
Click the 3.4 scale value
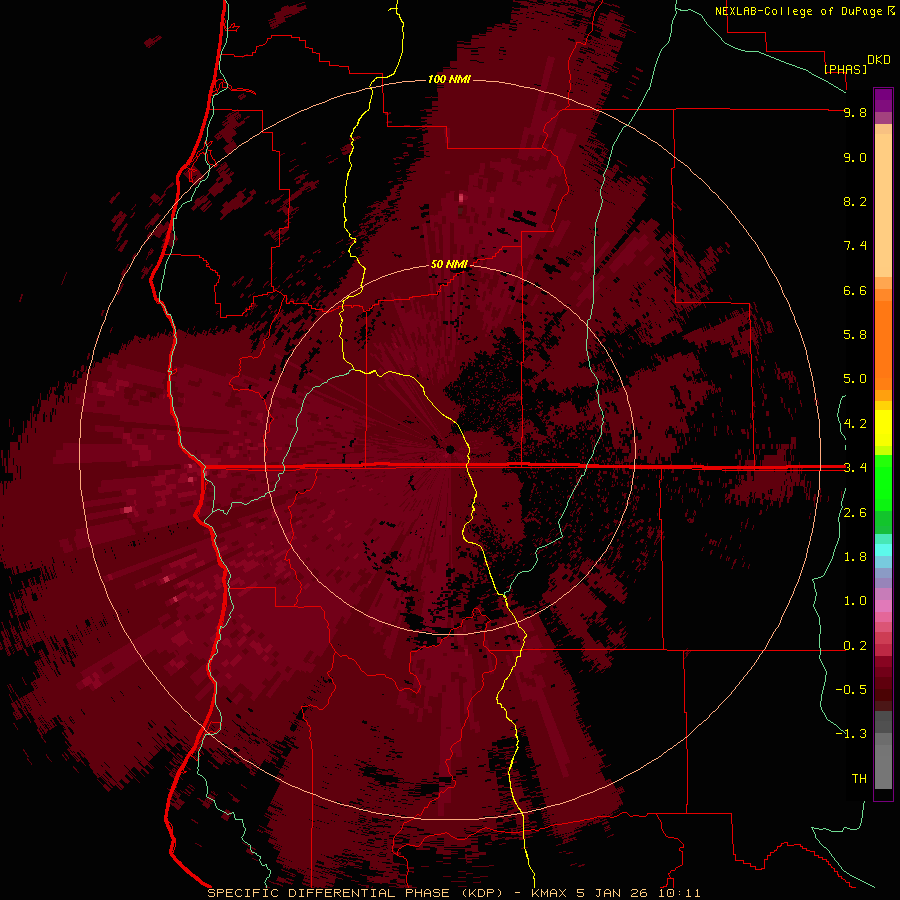855,468
